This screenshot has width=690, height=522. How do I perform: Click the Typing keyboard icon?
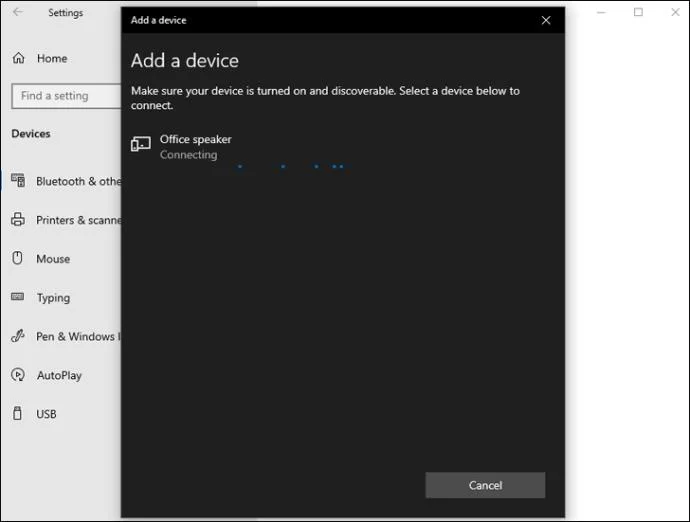(18, 297)
